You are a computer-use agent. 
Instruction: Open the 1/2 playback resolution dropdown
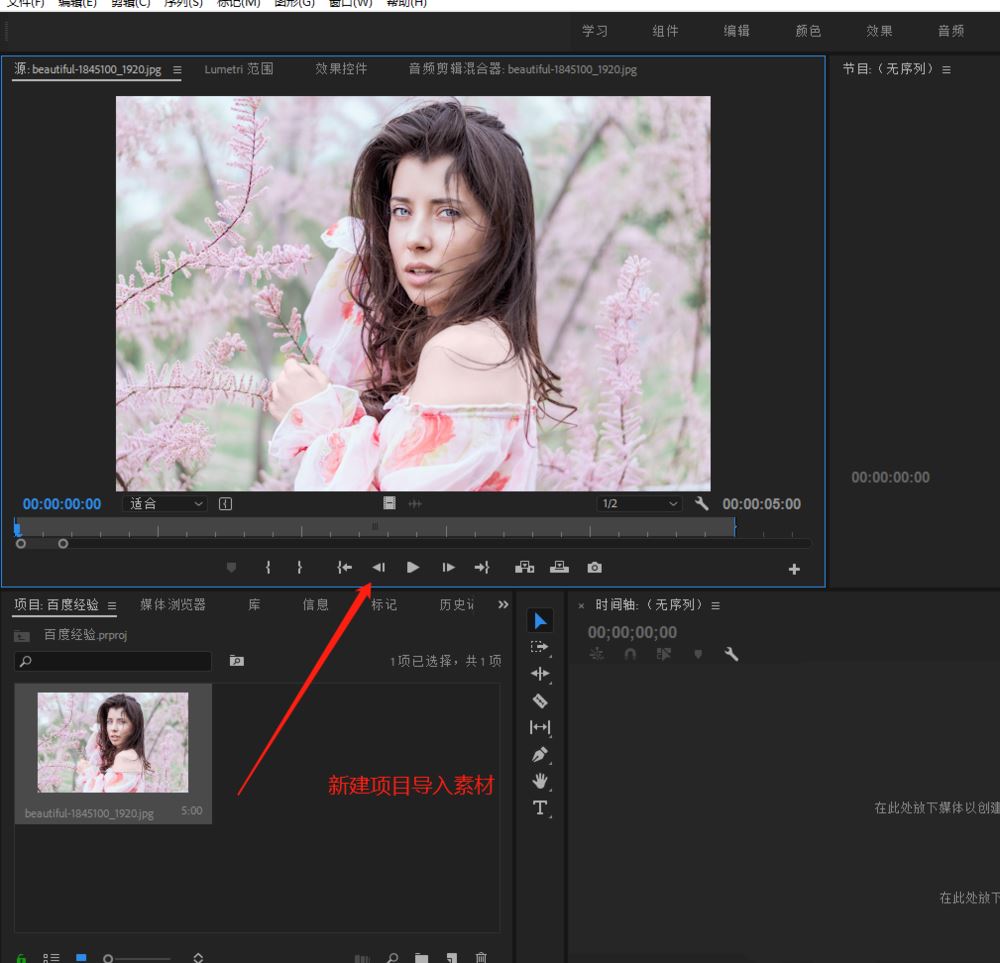(639, 504)
